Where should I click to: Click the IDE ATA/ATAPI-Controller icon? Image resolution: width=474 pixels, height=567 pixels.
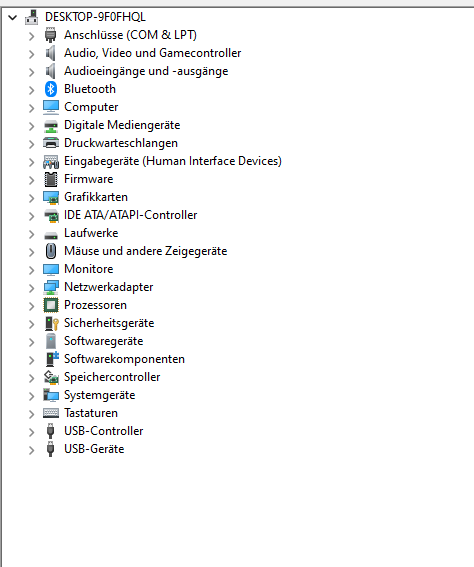point(51,216)
